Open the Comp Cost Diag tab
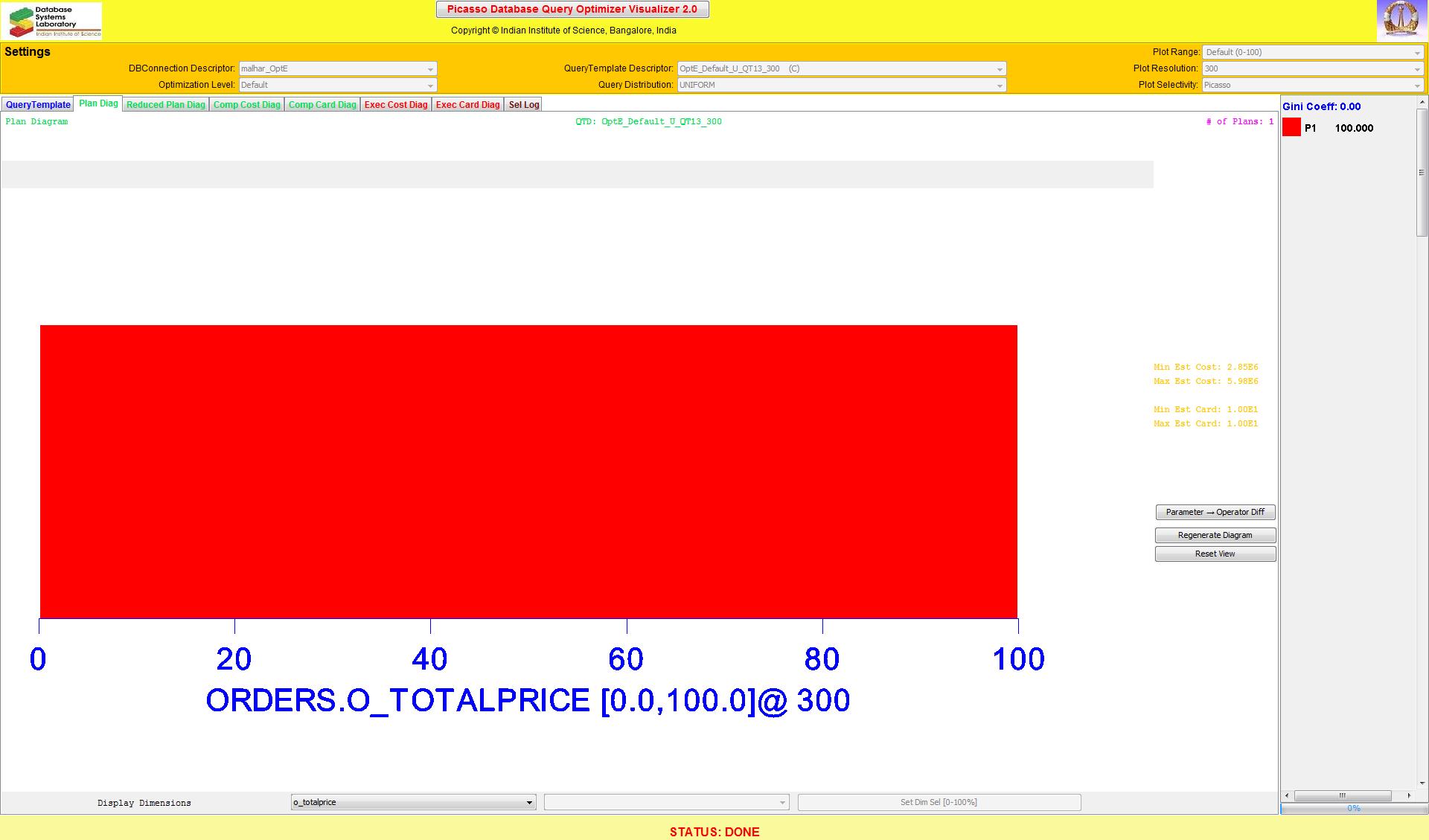Image resolution: width=1429 pixels, height=840 pixels. 246,105
